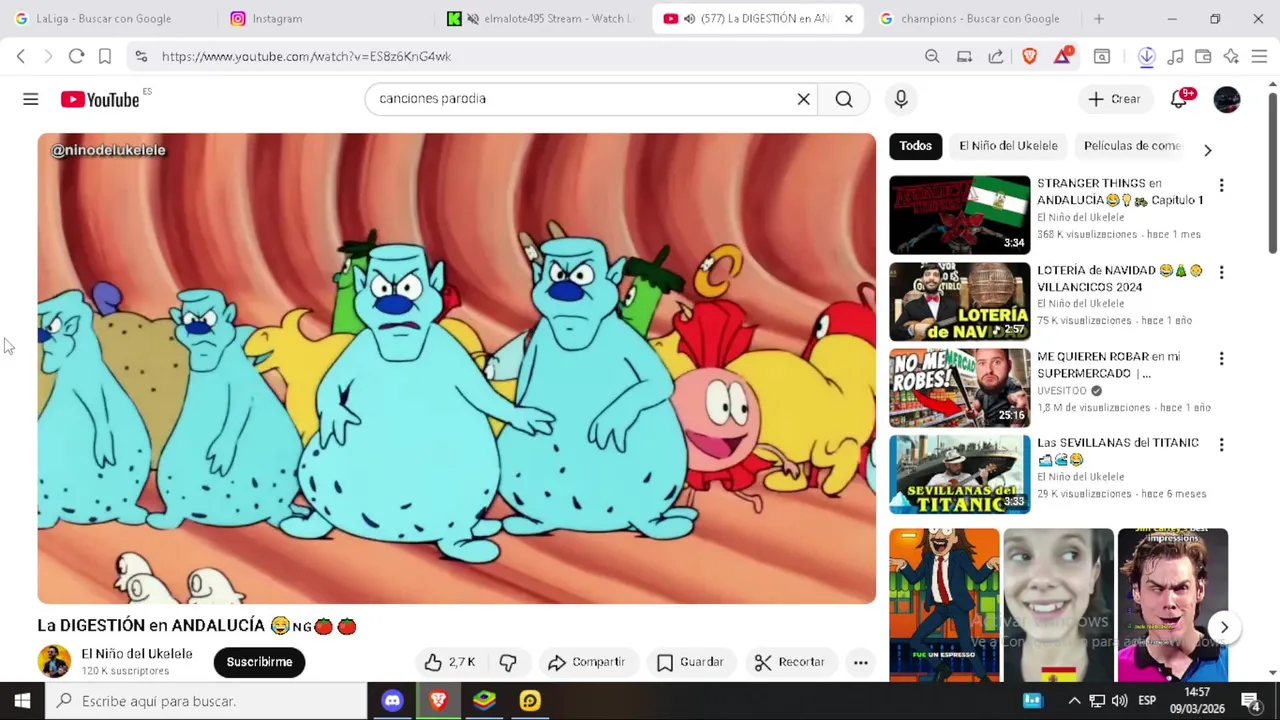Screen dimensions: 1280x720
Task: Open options for STRANGER THINGS en ANDALUCÍA video
Action: tap(1221, 186)
